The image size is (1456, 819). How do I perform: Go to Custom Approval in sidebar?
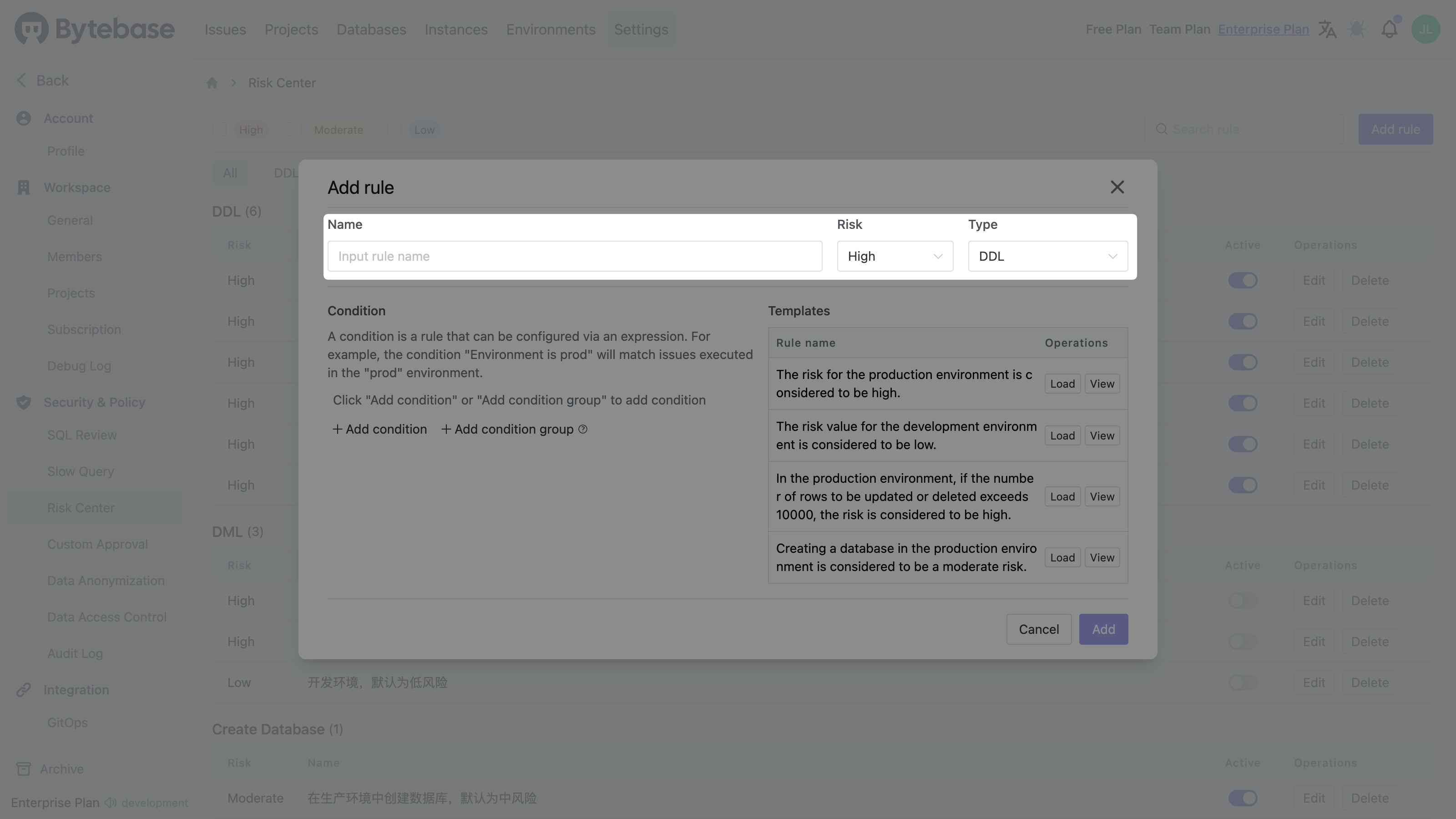pyautogui.click(x=97, y=544)
